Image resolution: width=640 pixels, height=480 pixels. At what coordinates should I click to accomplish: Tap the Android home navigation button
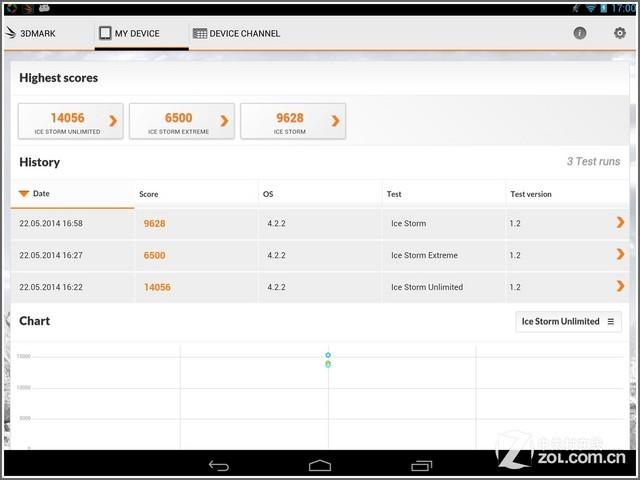[320, 465]
